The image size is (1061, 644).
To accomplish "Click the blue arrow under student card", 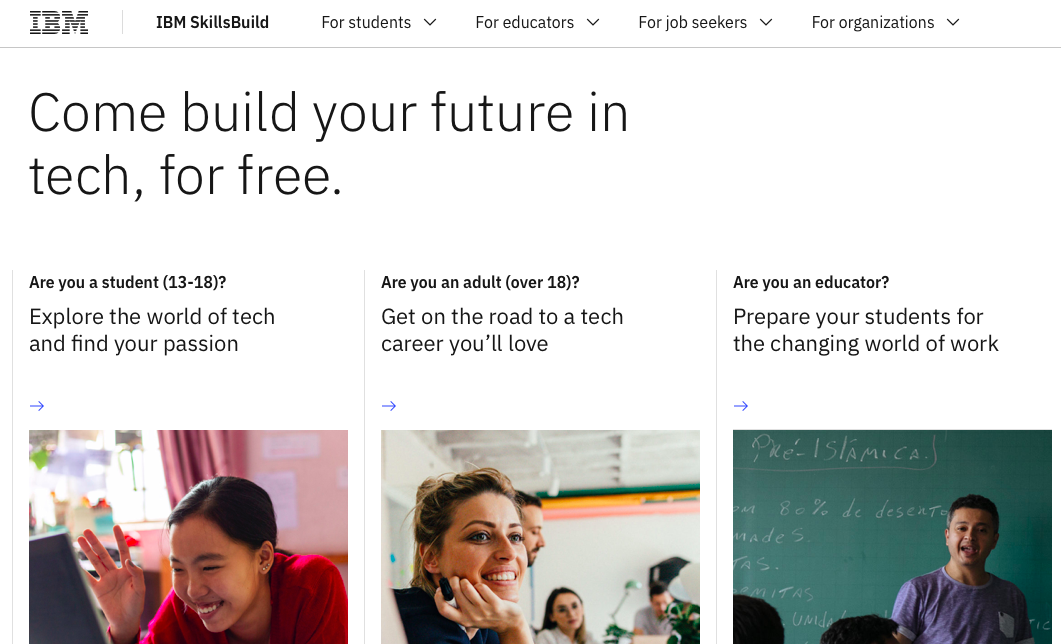I will 37,406.
